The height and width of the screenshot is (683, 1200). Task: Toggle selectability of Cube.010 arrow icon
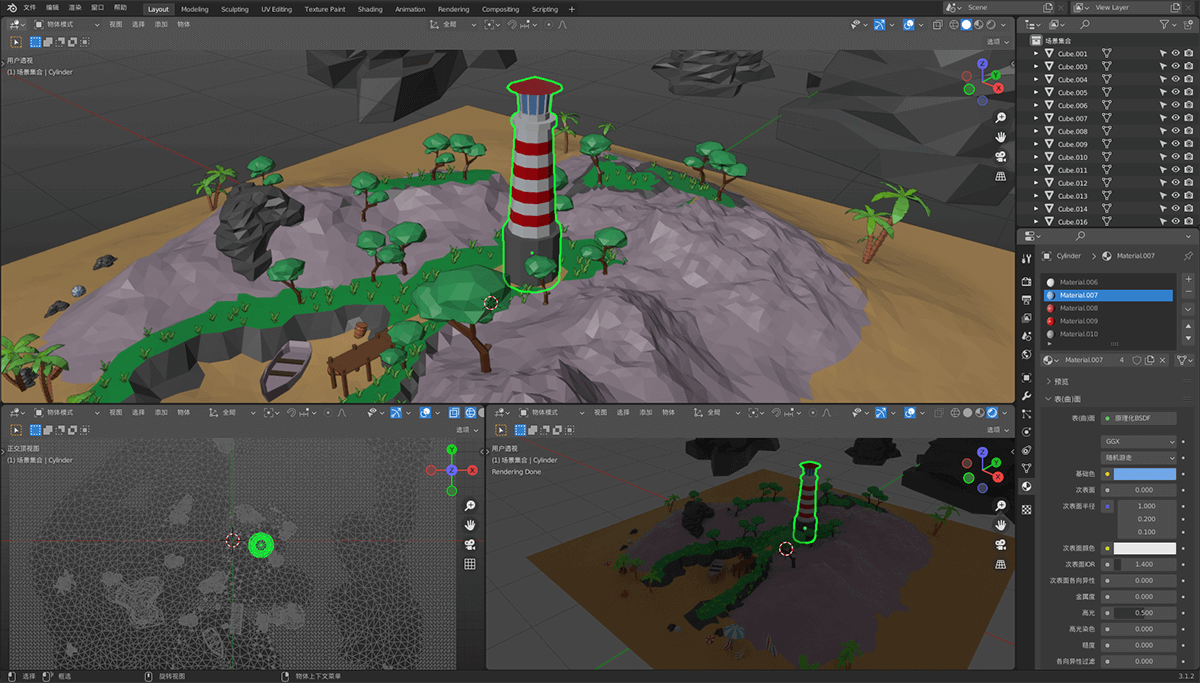1164,158
